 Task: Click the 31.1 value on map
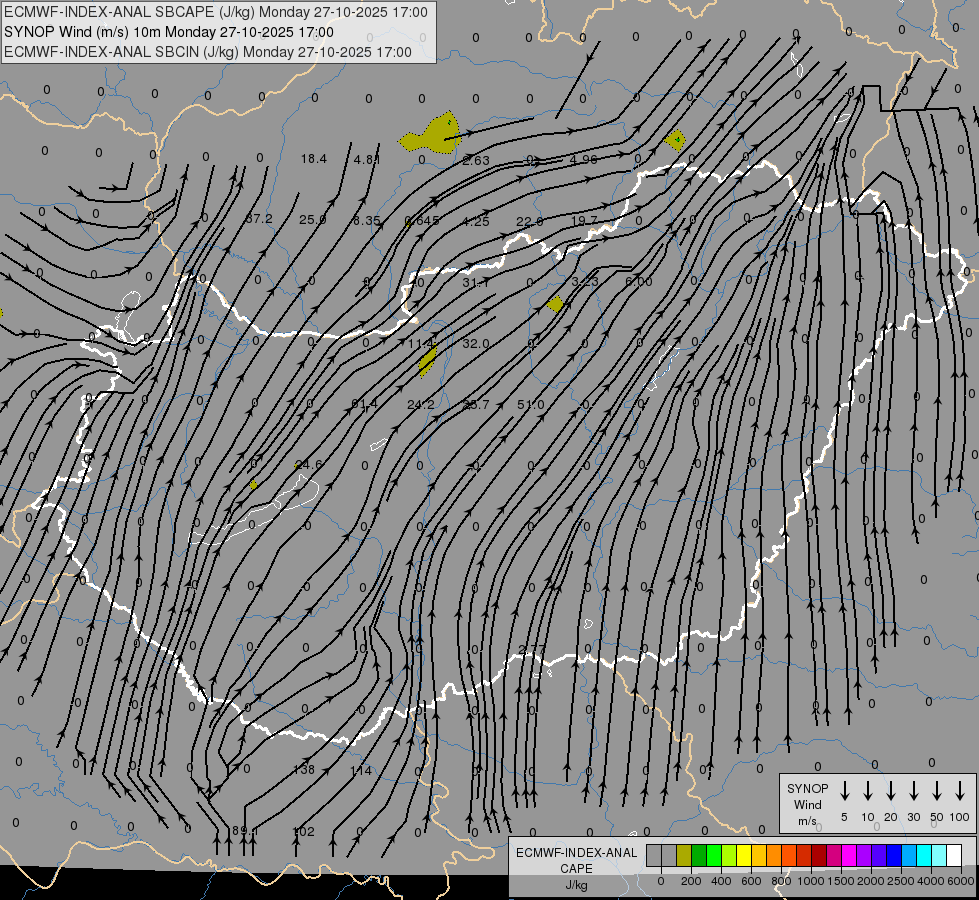[476, 283]
